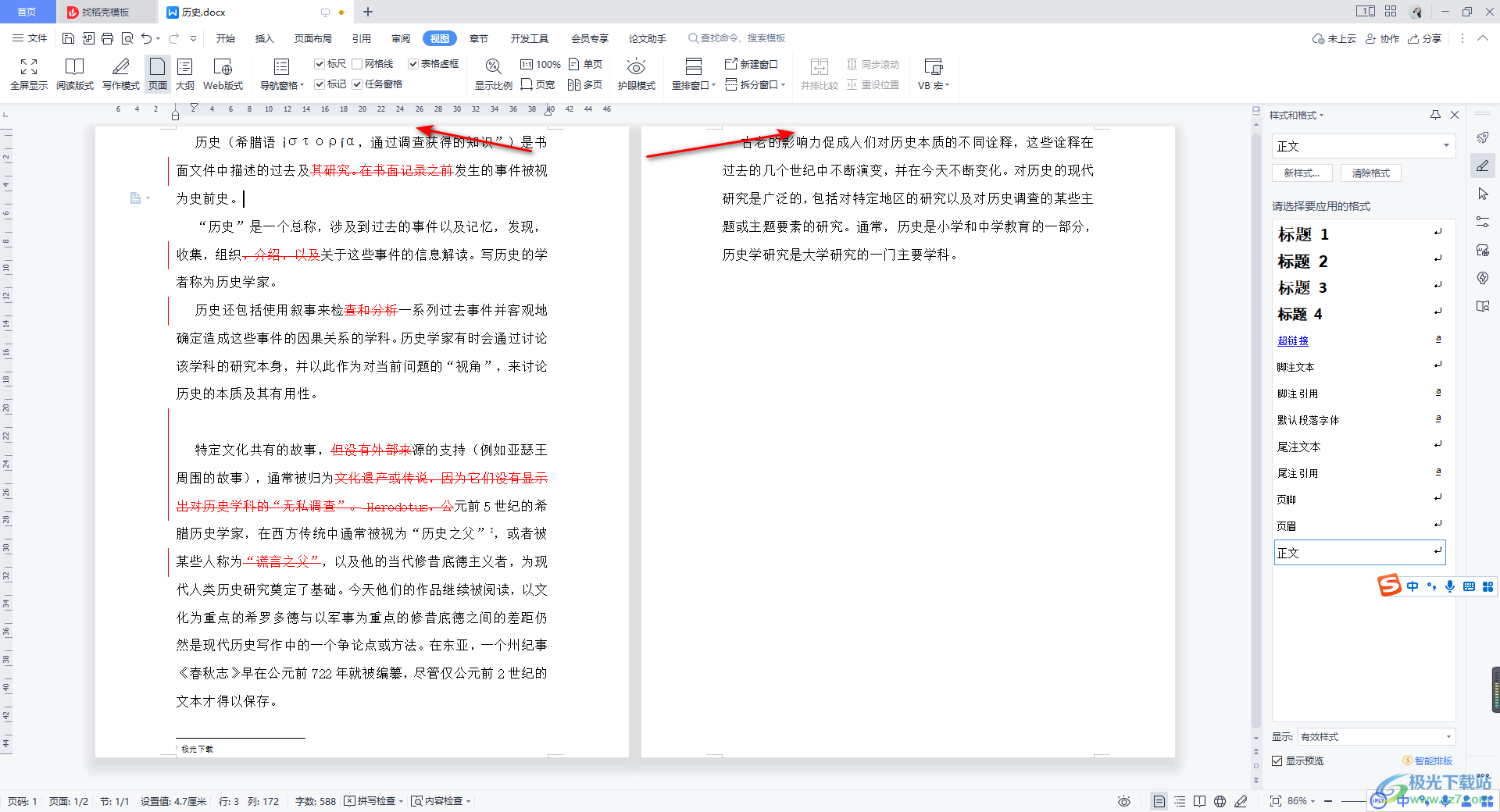The height and width of the screenshot is (812, 1500).
Task: Click the save icon in quick toolbar
Action: tap(68, 38)
